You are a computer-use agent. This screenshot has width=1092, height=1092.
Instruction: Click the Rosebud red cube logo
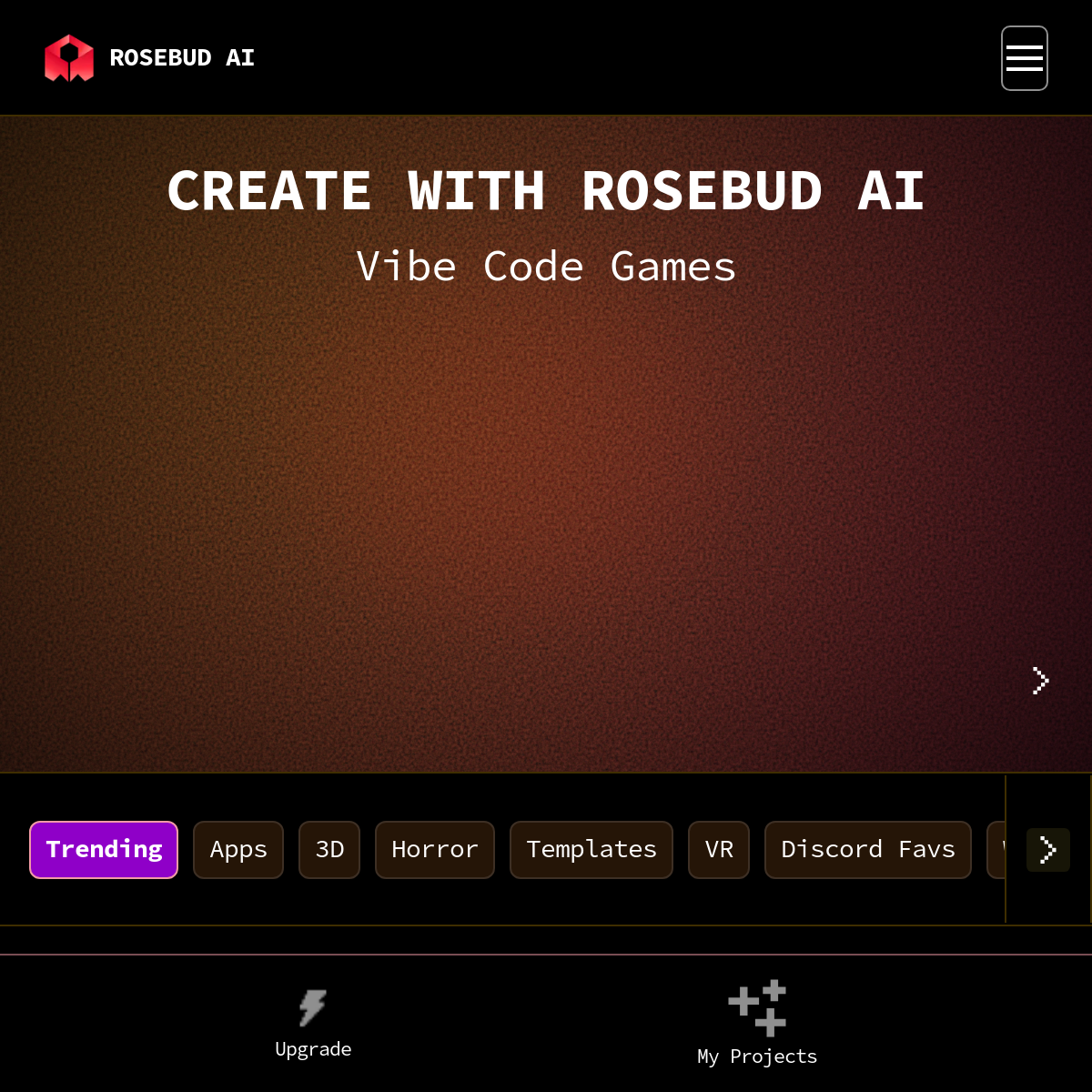pyautogui.click(x=69, y=58)
